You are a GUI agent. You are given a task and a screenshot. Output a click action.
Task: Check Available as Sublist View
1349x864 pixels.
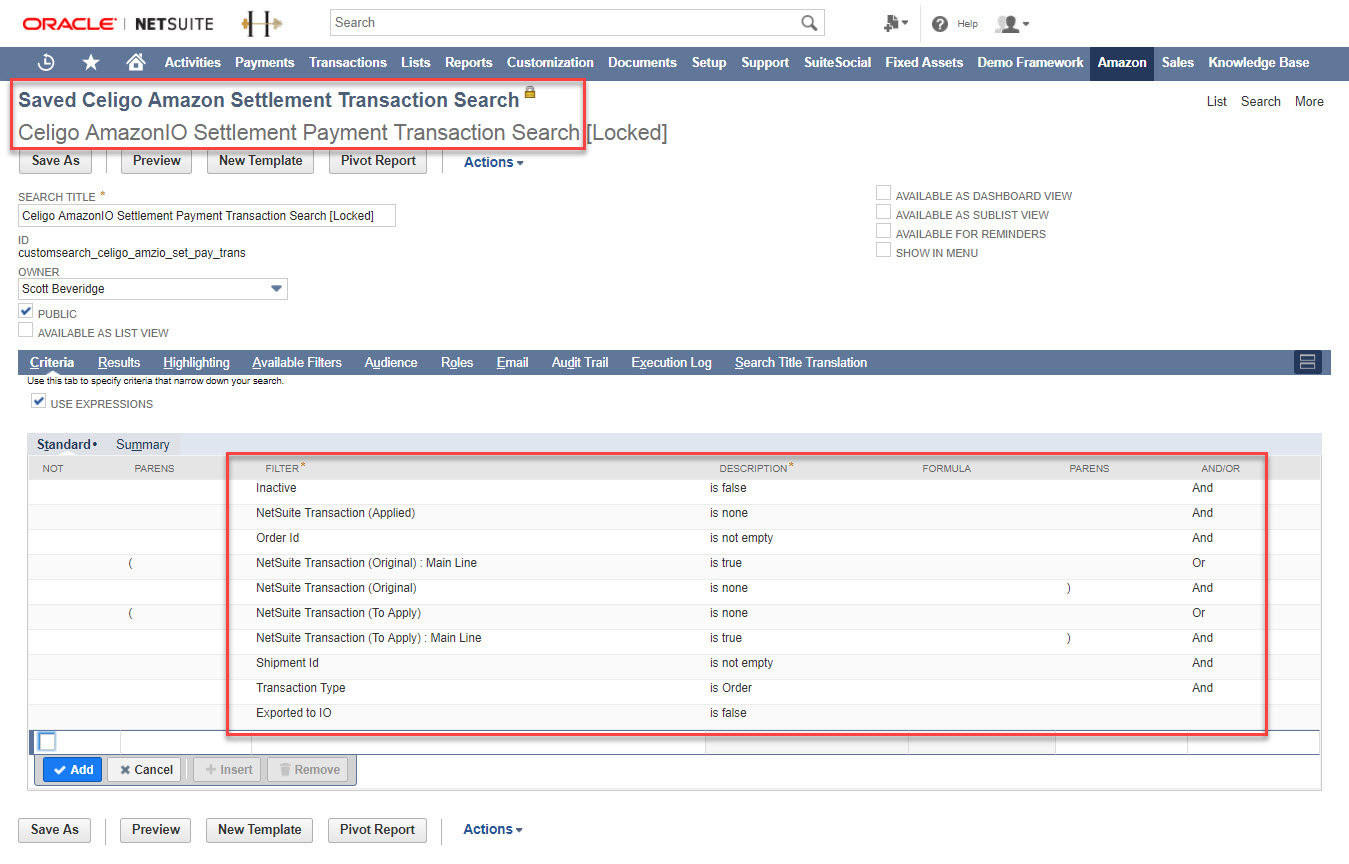point(883,212)
